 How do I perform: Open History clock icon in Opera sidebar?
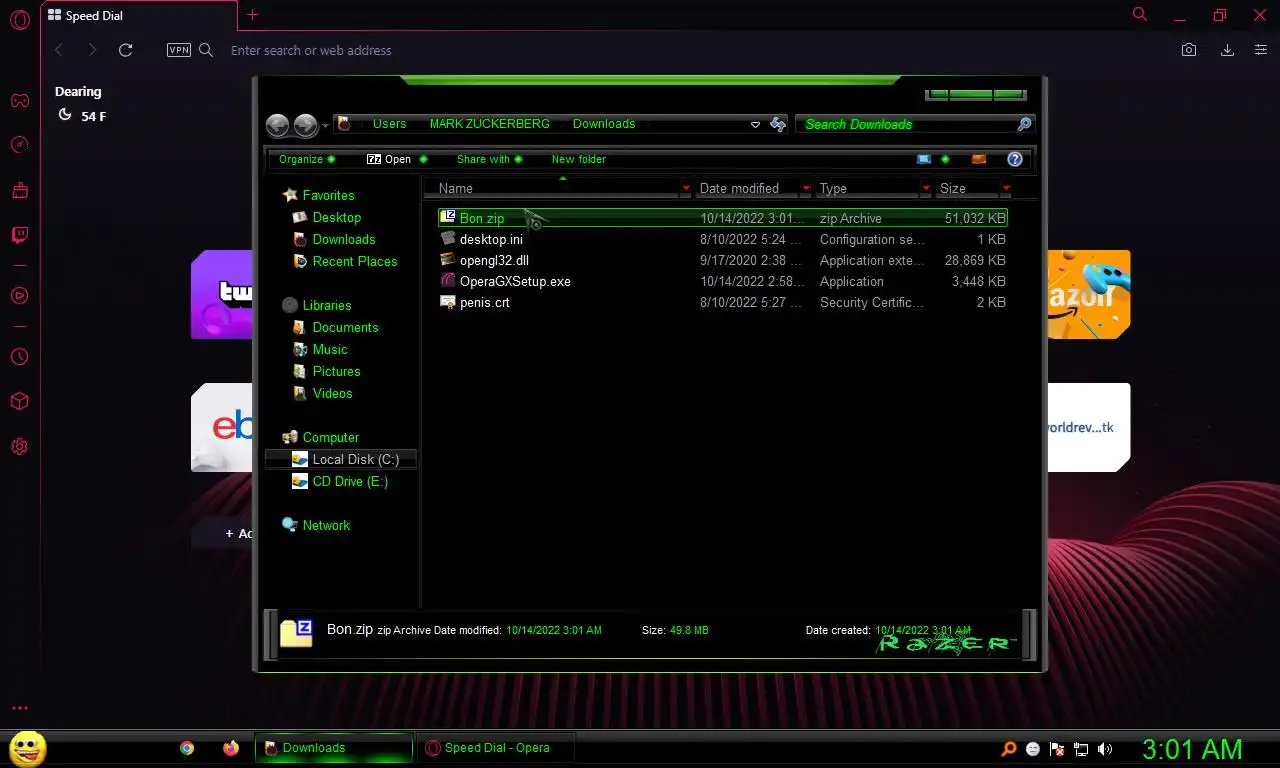(19, 357)
